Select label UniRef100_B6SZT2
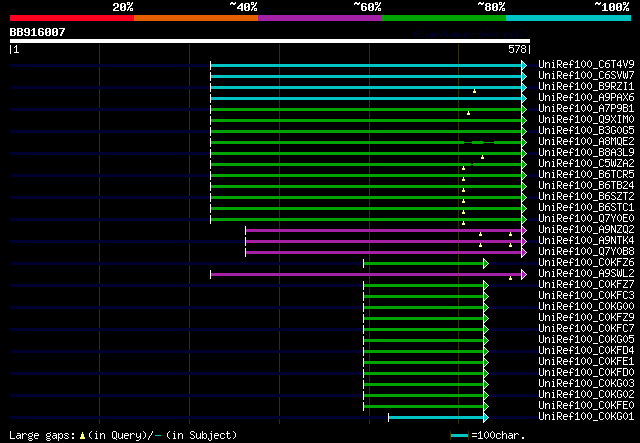 coord(586,197)
